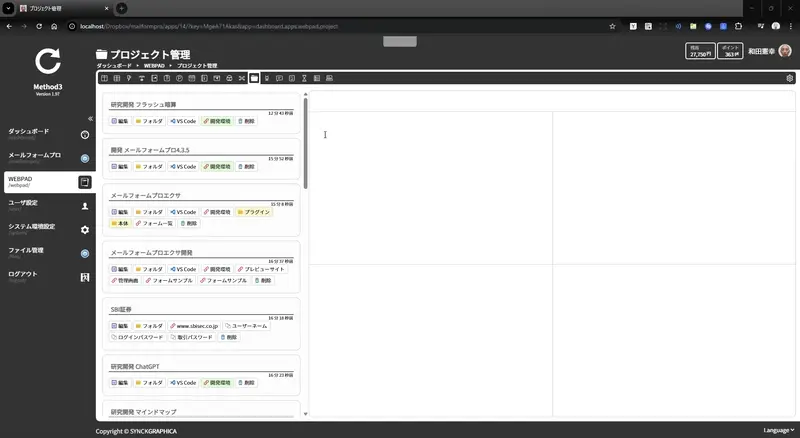Click the Method3 circular arrow logo
The width and height of the screenshot is (800, 438).
point(48,62)
